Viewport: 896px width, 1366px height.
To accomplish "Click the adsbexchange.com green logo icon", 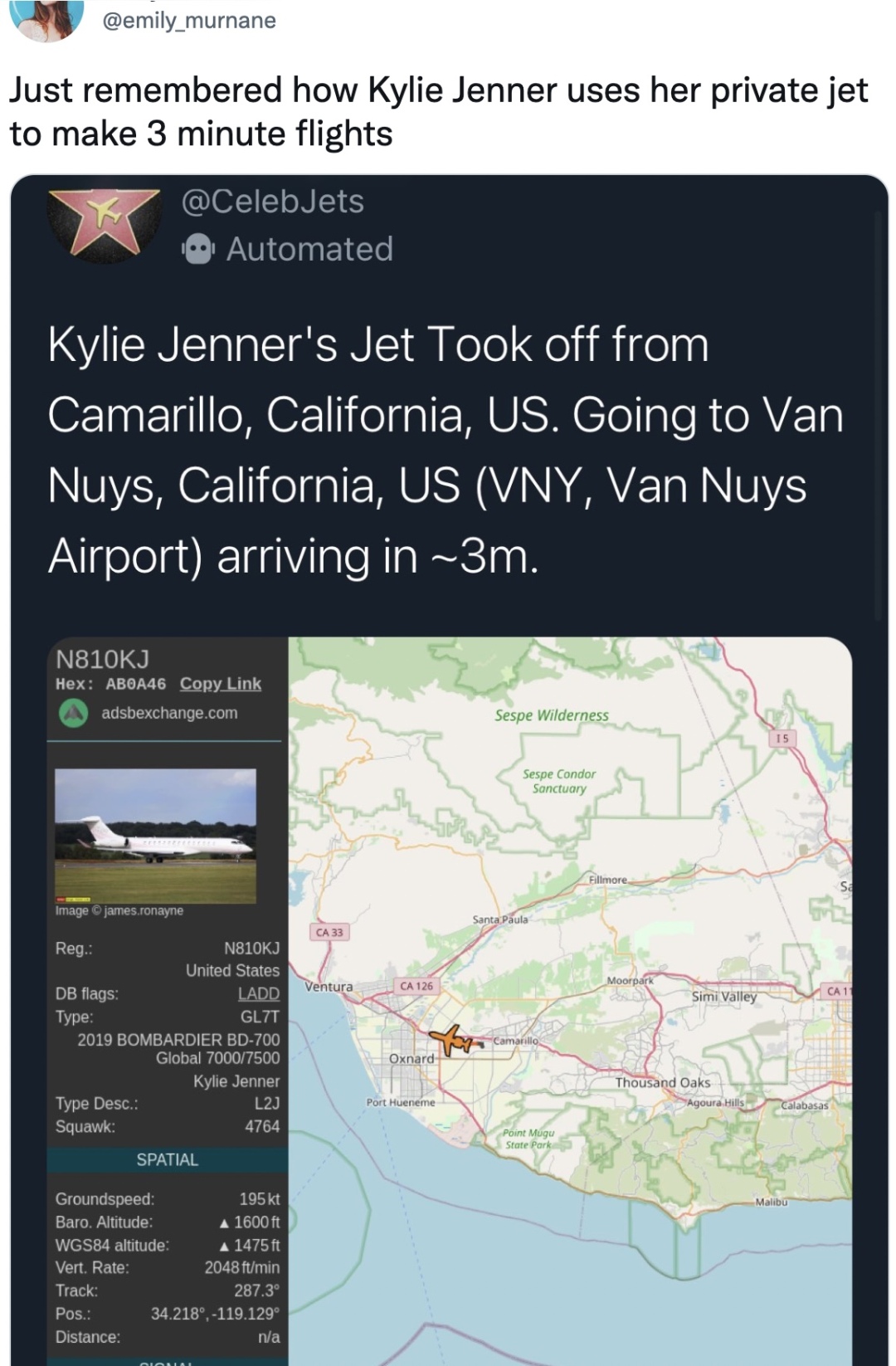I will click(74, 713).
